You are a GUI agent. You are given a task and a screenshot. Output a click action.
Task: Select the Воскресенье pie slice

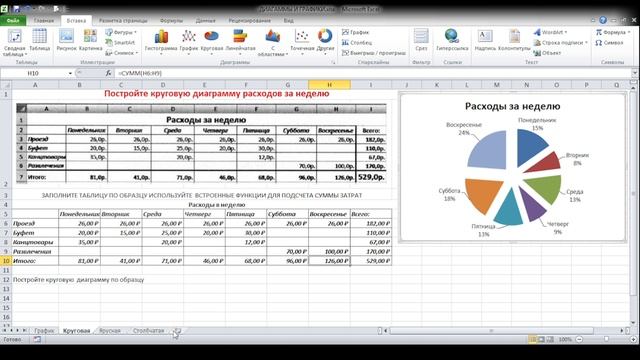[x=487, y=149]
